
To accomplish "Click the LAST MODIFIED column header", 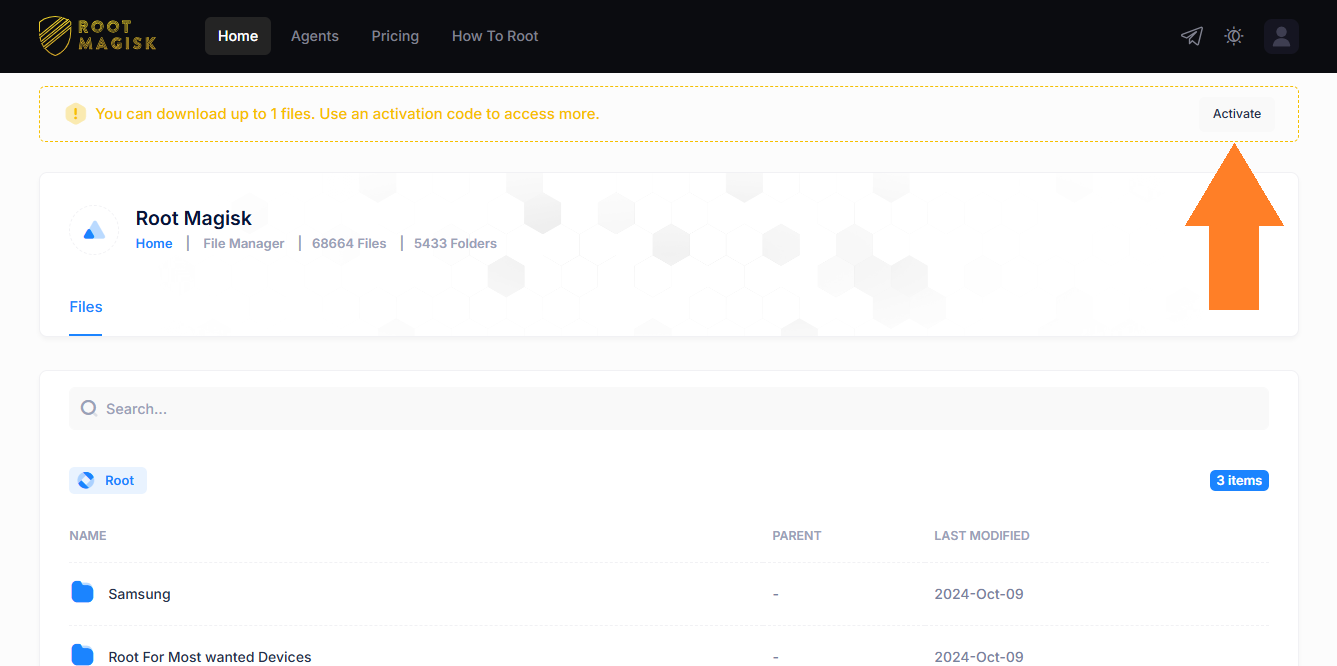I will click(x=982, y=536).
